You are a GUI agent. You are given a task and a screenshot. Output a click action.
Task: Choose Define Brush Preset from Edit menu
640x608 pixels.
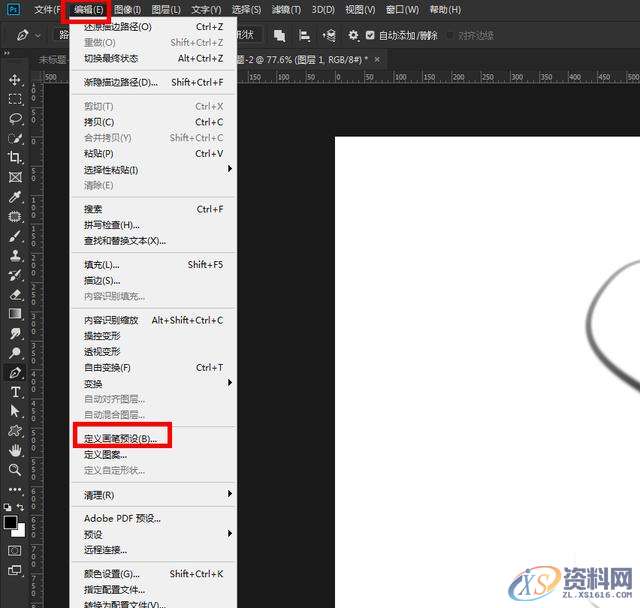153,439
